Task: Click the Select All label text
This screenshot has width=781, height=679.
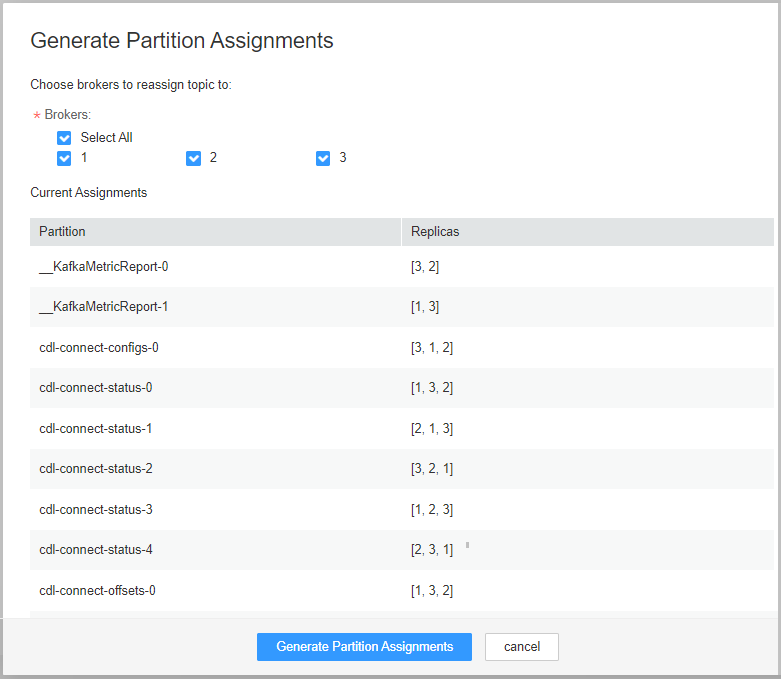Action: coord(107,137)
